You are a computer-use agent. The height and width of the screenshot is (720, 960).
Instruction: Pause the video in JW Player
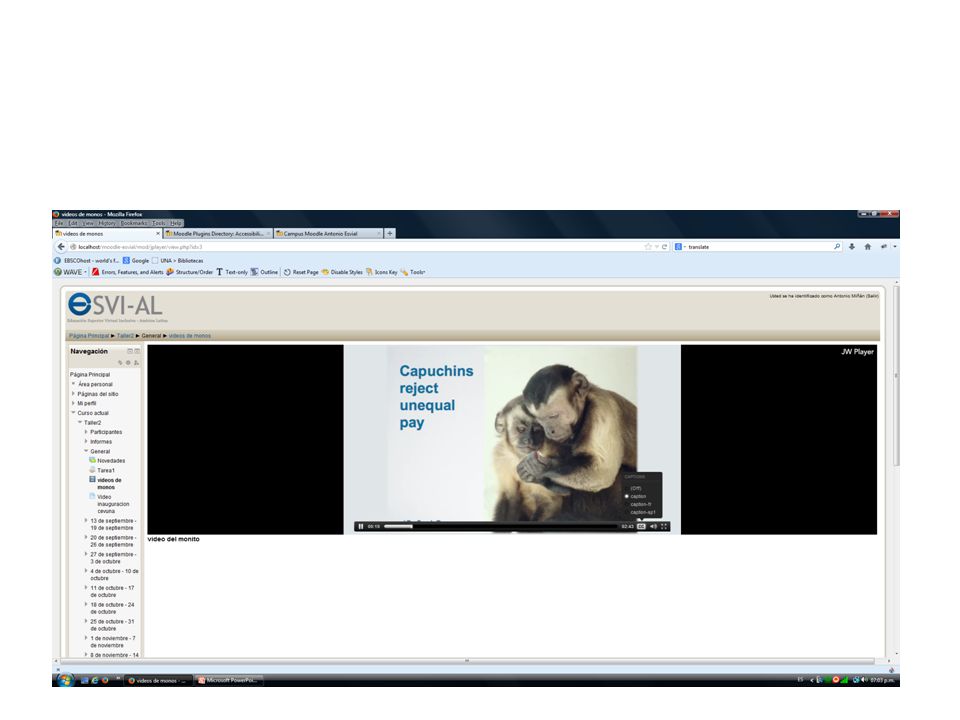(x=361, y=527)
